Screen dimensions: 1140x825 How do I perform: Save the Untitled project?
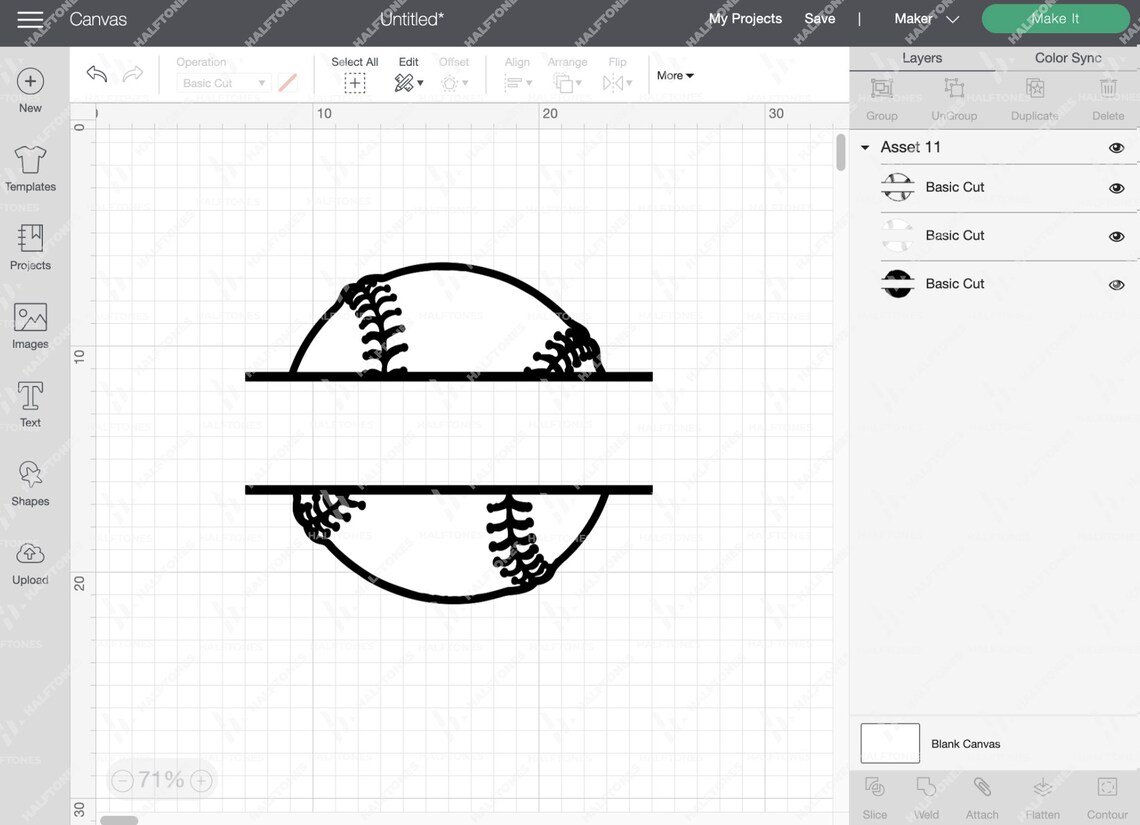pos(819,18)
